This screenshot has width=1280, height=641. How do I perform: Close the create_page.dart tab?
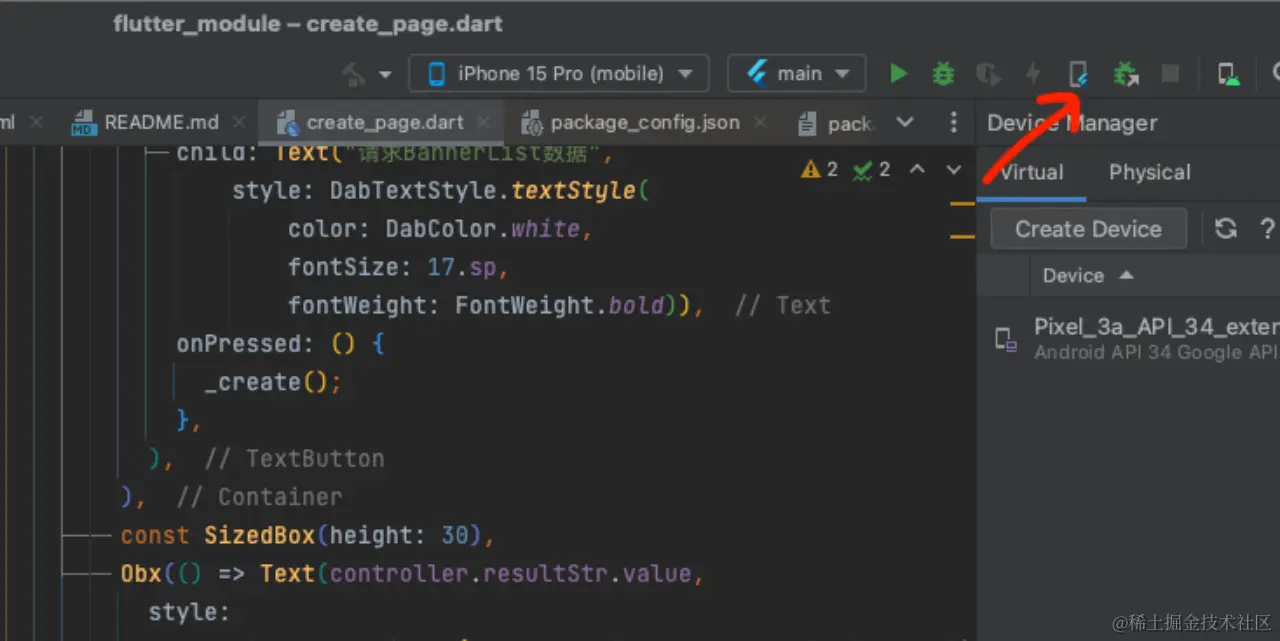pyautogui.click(x=484, y=122)
